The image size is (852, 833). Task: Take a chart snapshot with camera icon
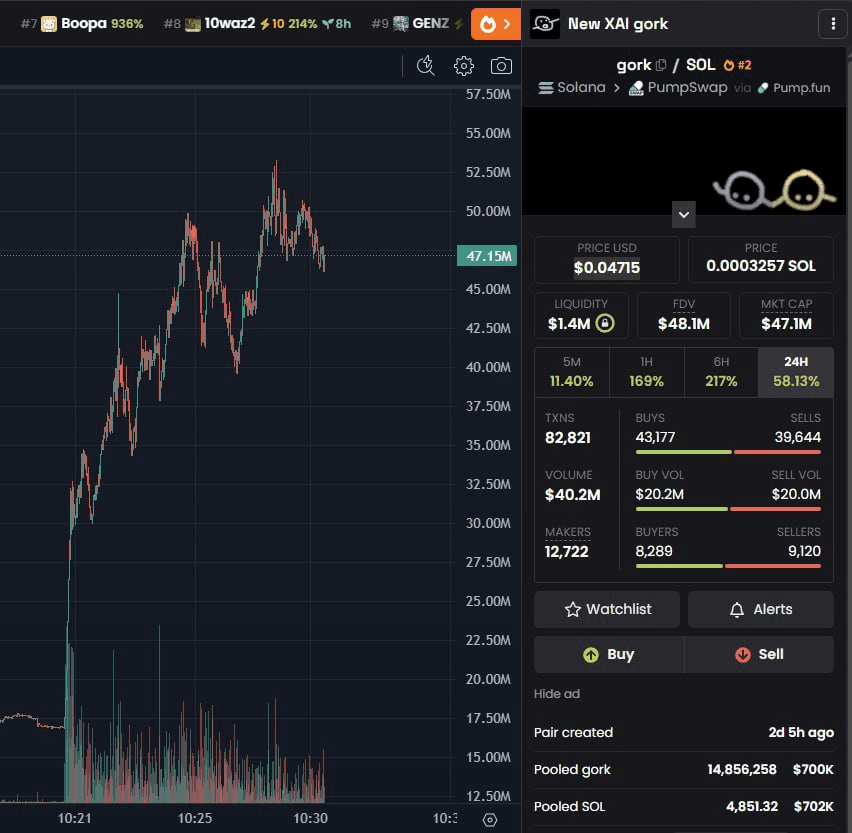pos(501,66)
